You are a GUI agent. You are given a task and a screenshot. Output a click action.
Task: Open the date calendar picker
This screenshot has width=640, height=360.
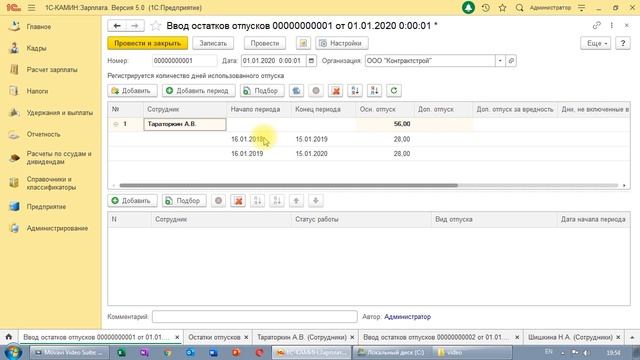(x=311, y=61)
